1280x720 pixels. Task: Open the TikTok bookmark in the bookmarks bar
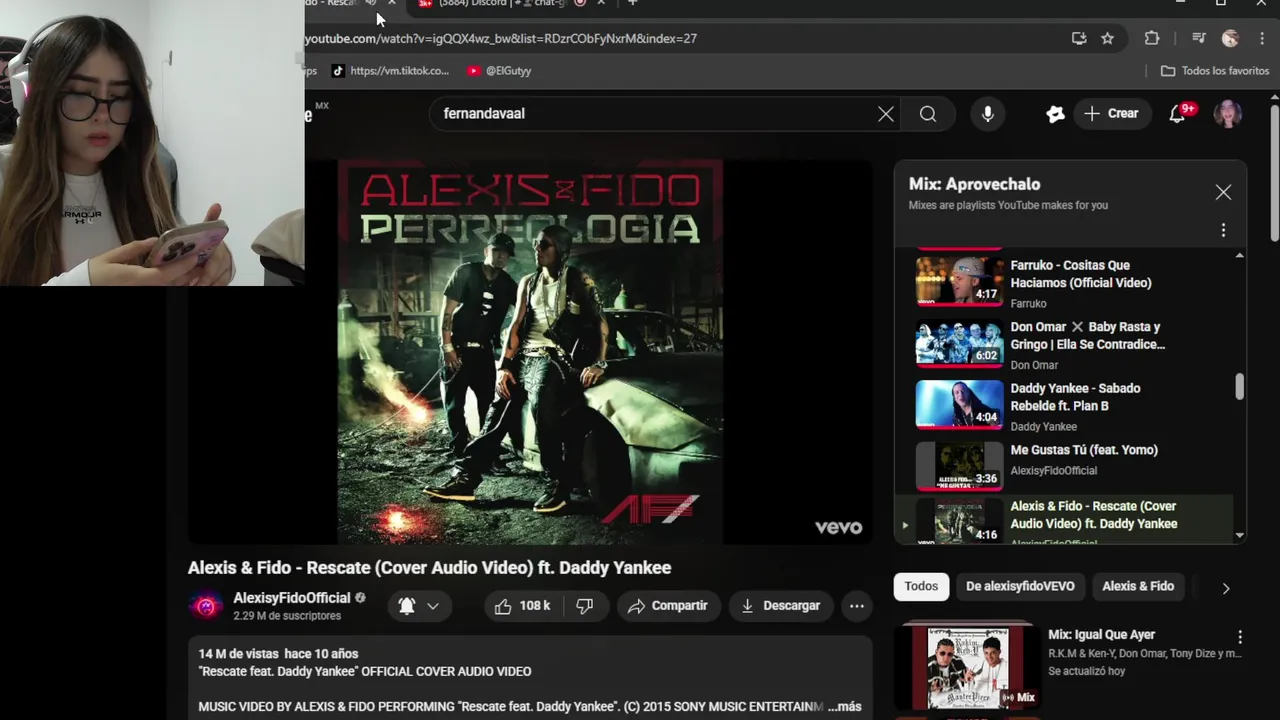click(391, 71)
